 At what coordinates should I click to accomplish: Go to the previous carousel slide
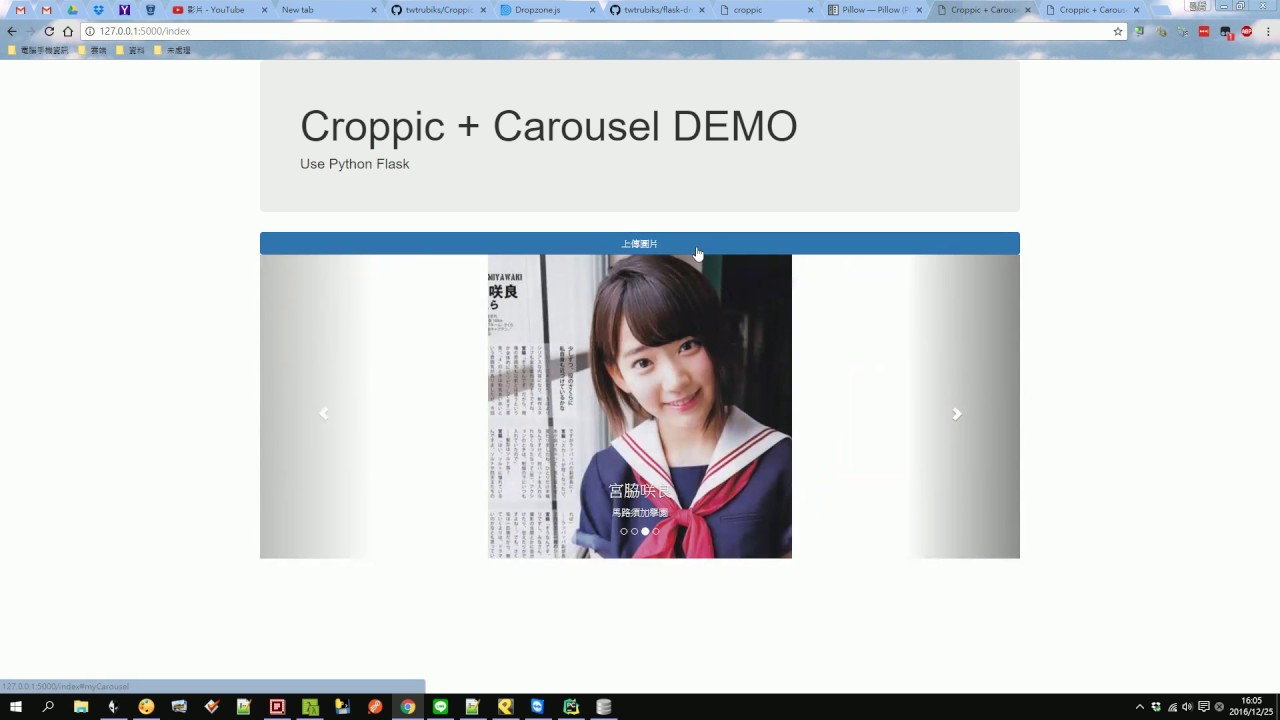tap(323, 413)
